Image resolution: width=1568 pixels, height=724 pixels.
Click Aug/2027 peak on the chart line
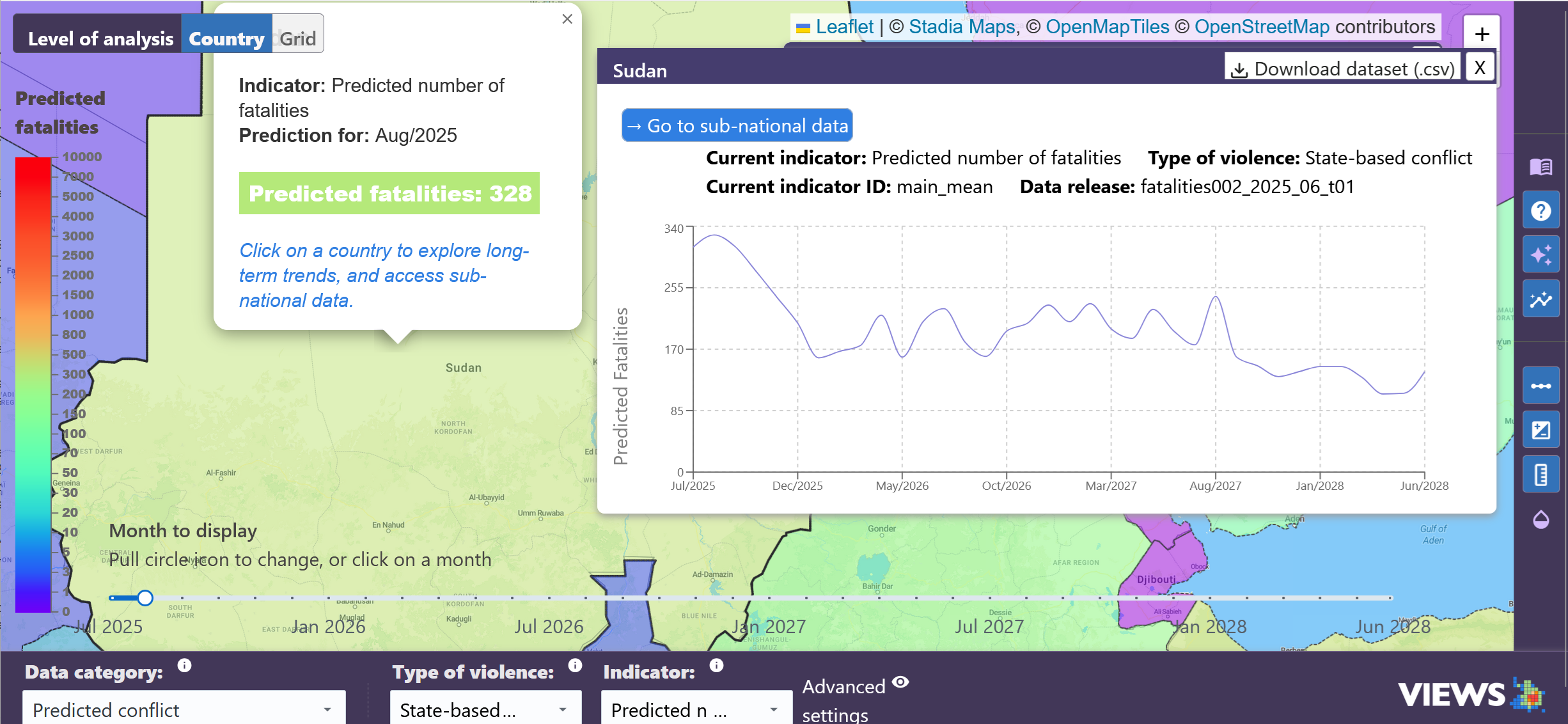tap(1216, 297)
